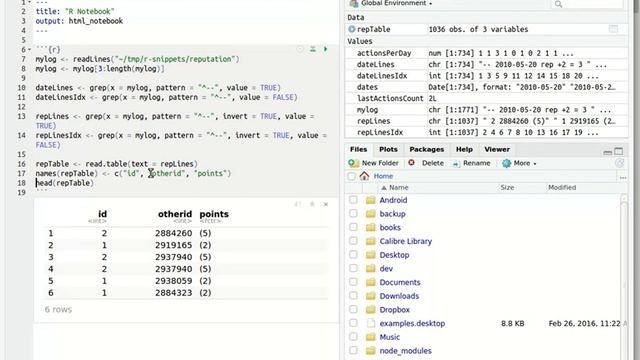Click the Calibre Library folder icon
Viewport: 640px width, 360px height.
click(371, 241)
